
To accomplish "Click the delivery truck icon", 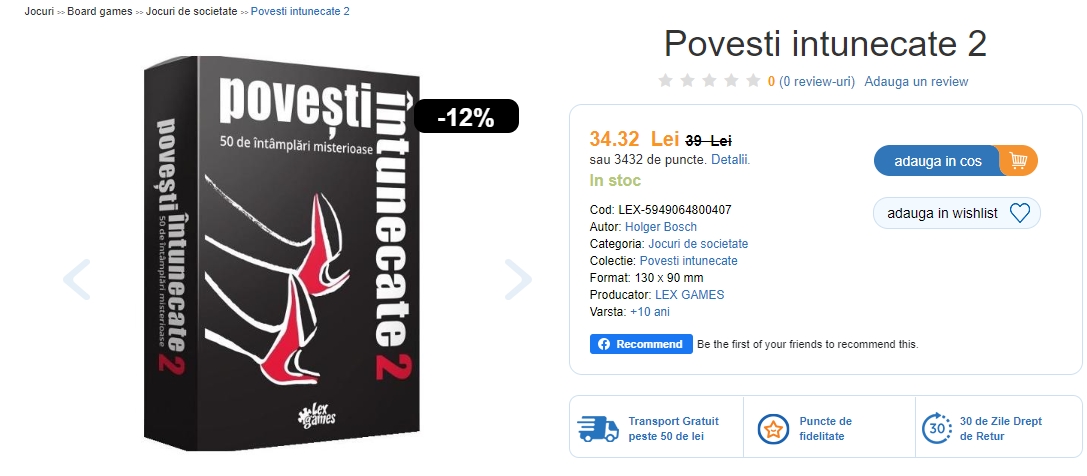I will pyautogui.click(x=598, y=429).
